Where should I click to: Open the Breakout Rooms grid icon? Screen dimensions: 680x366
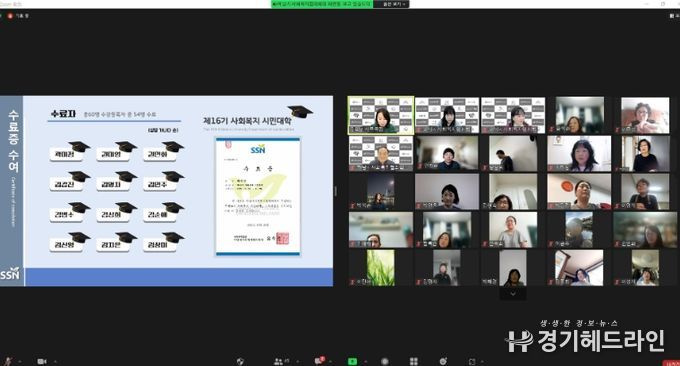[x=414, y=361]
